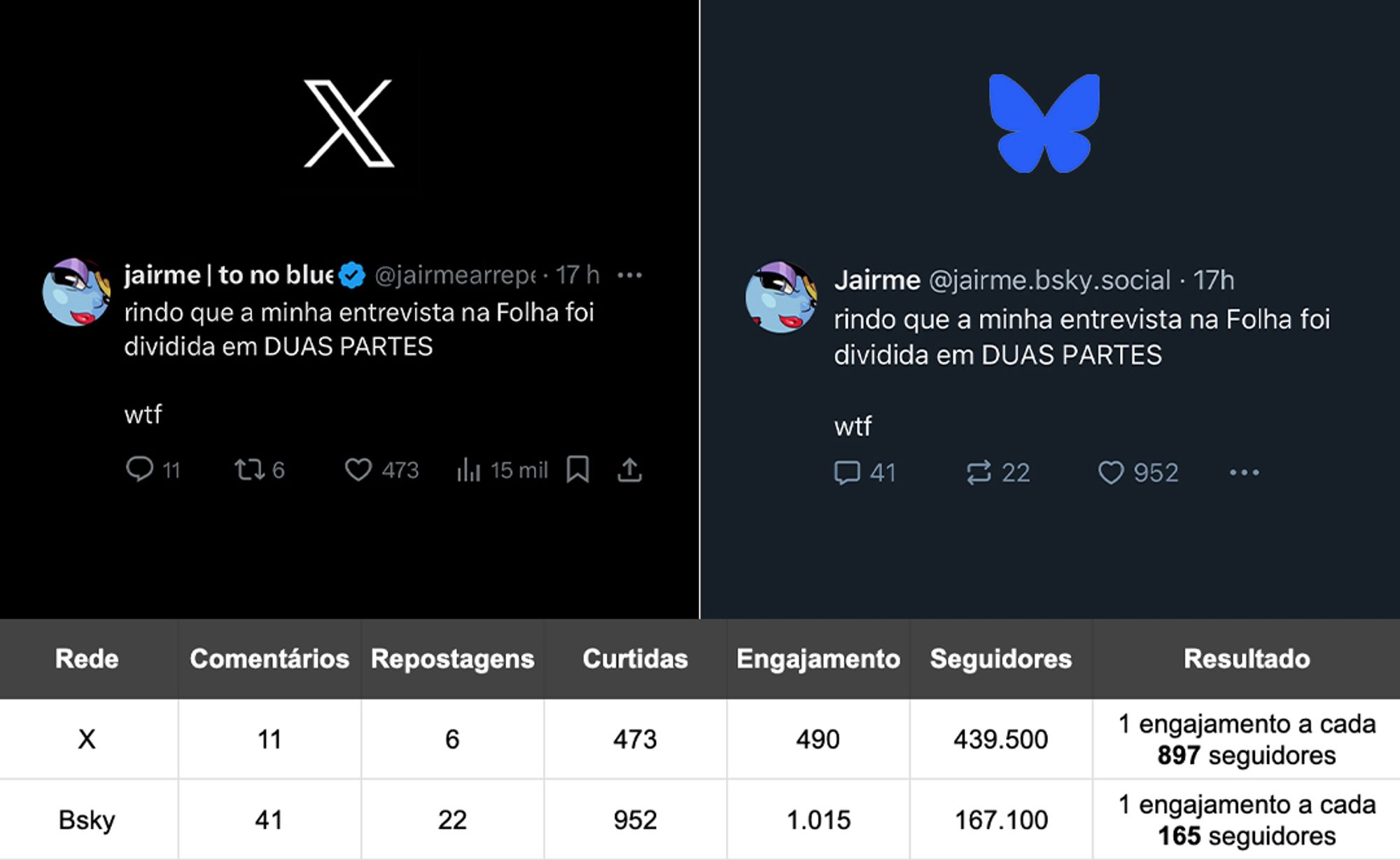Click Jairme's avatar on the X post

[x=76, y=292]
